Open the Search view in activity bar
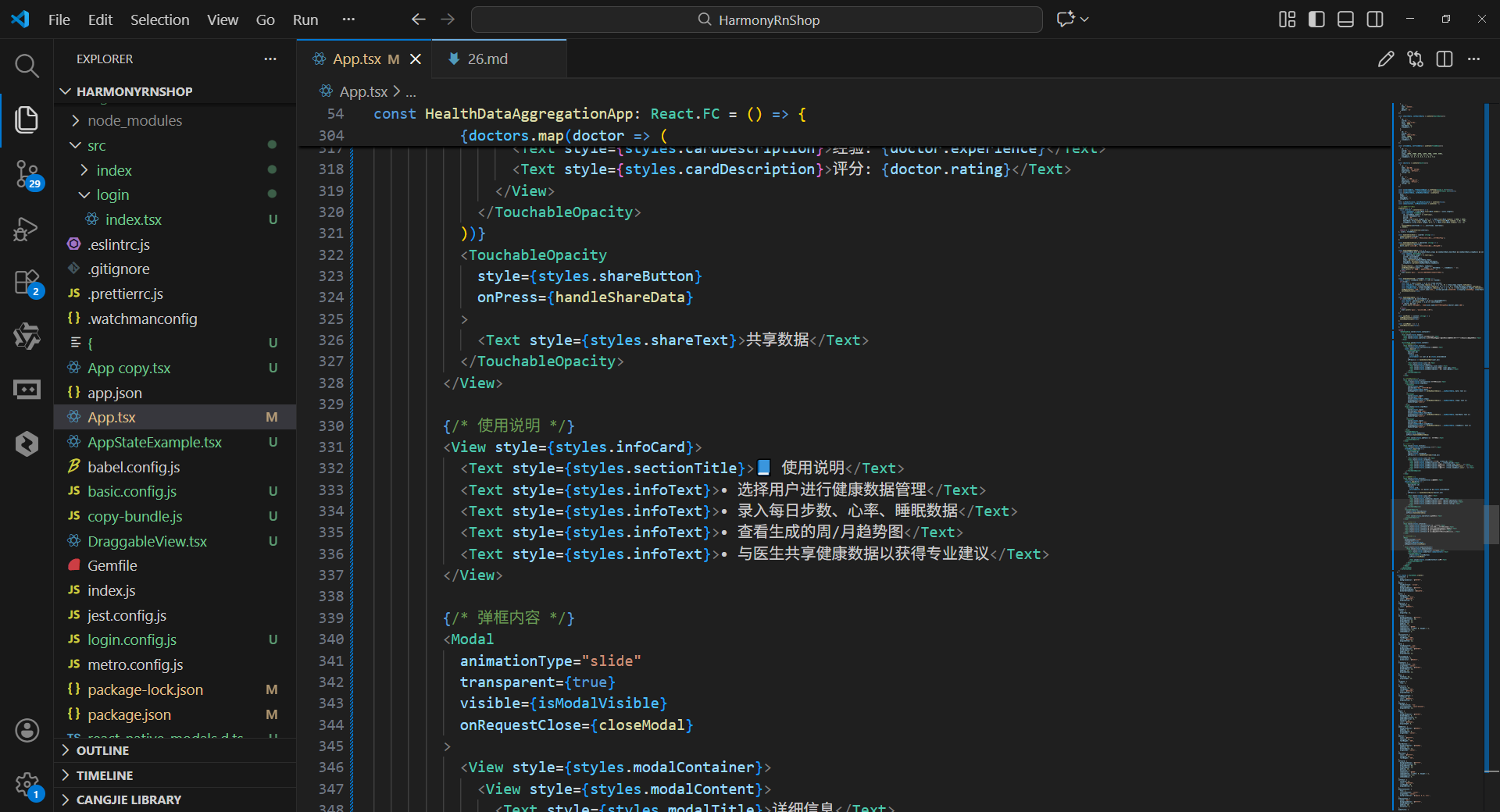The image size is (1500, 812). [x=27, y=66]
